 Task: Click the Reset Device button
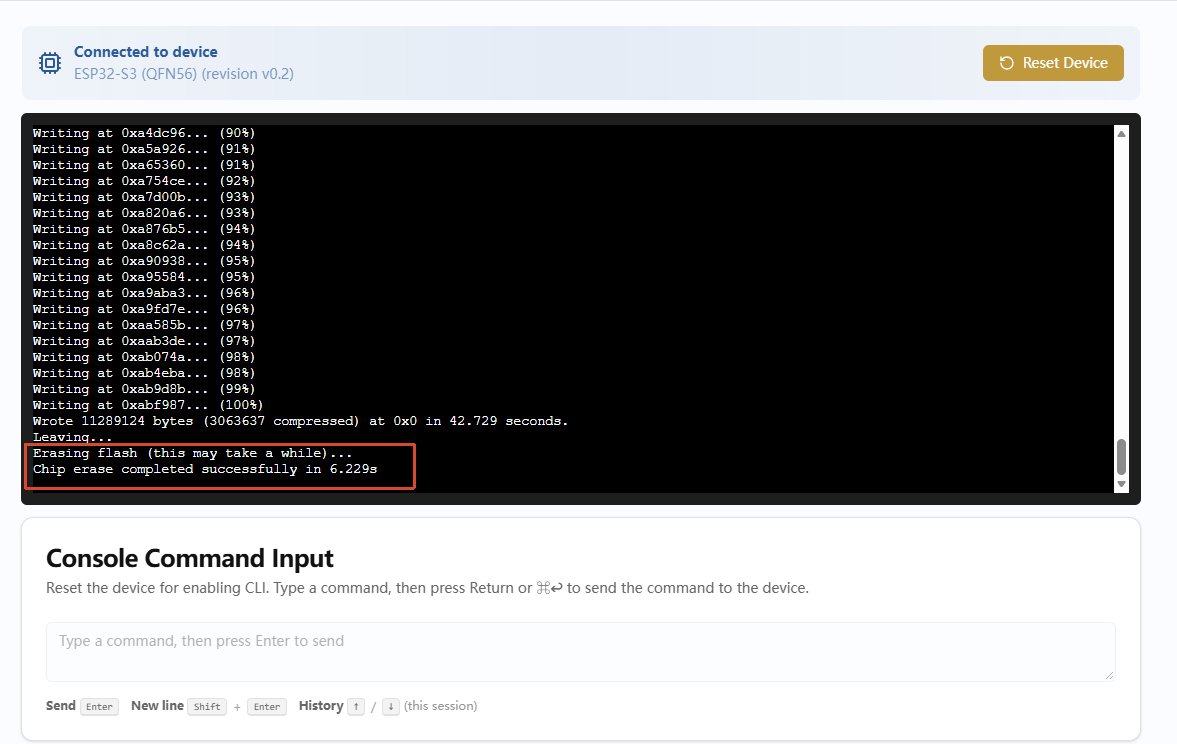coord(1053,63)
